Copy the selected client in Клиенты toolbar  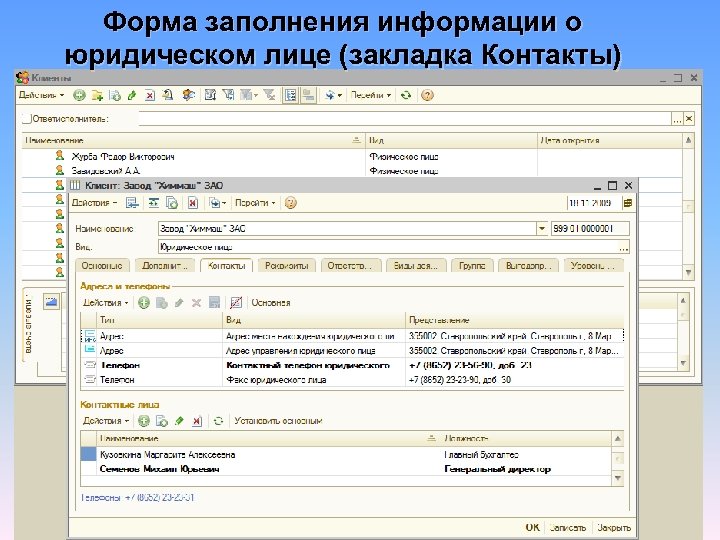[115, 95]
